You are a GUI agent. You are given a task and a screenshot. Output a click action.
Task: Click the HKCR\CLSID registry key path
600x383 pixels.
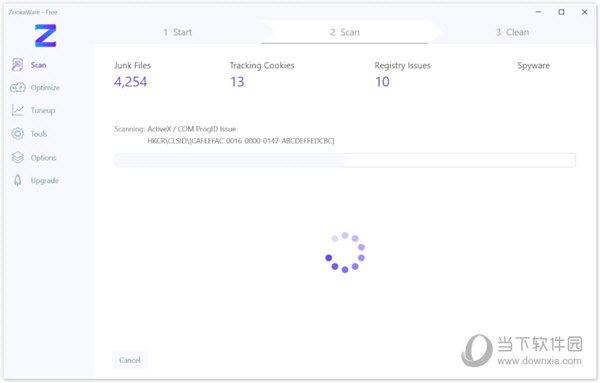click(x=241, y=141)
